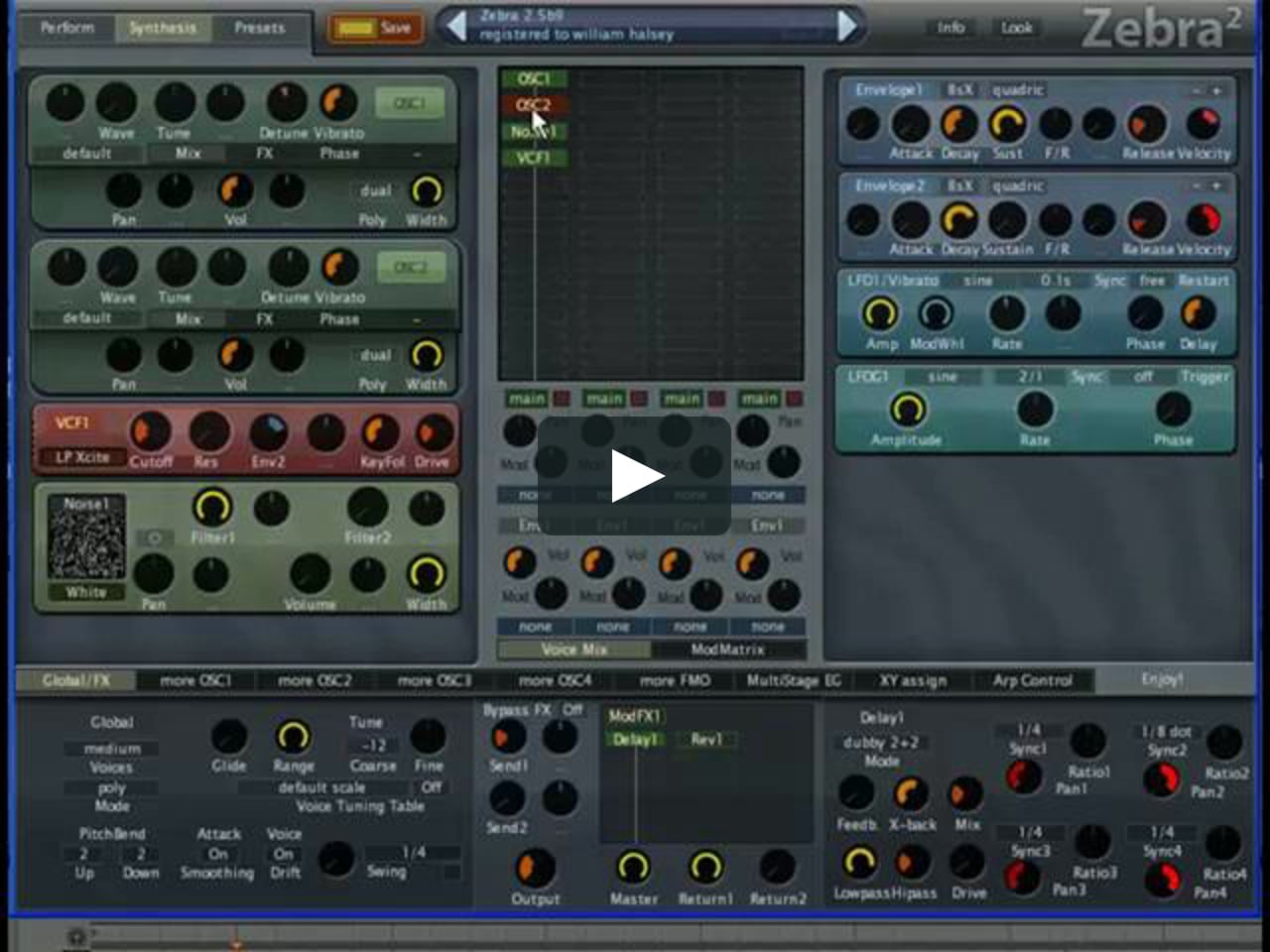Click the Info button
The image size is (1270, 952).
click(951, 28)
